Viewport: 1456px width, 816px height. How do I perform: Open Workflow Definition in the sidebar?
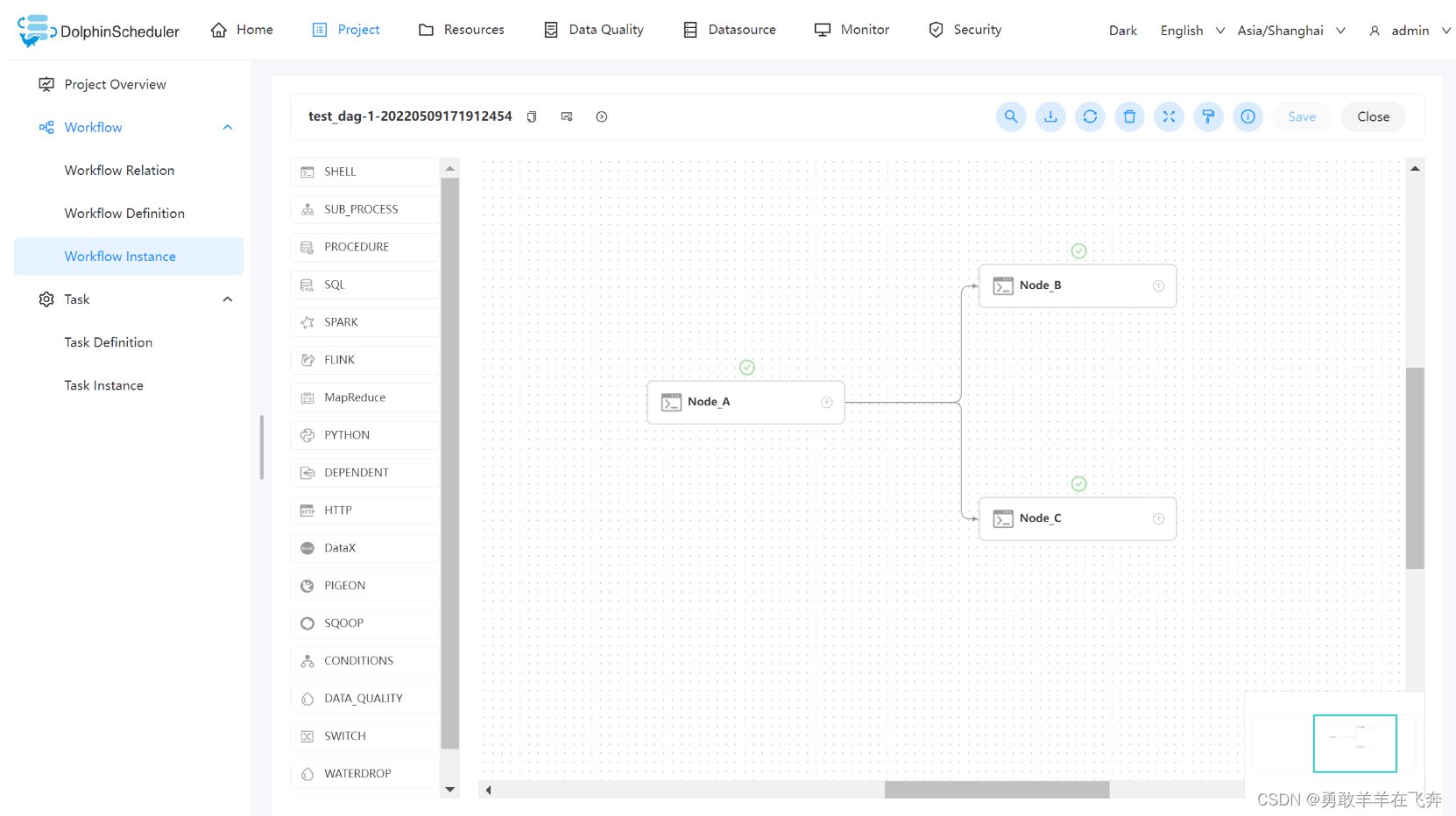pyautogui.click(x=124, y=214)
